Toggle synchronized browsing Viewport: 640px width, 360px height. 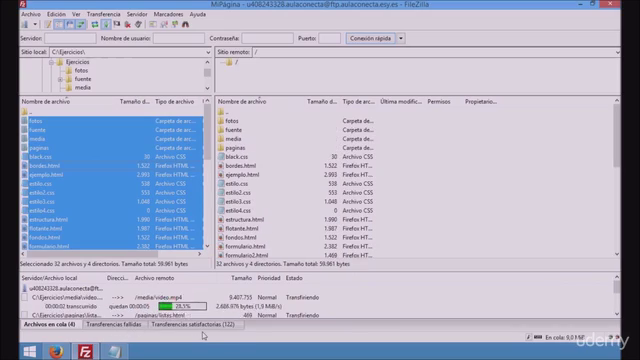coord(175,24)
